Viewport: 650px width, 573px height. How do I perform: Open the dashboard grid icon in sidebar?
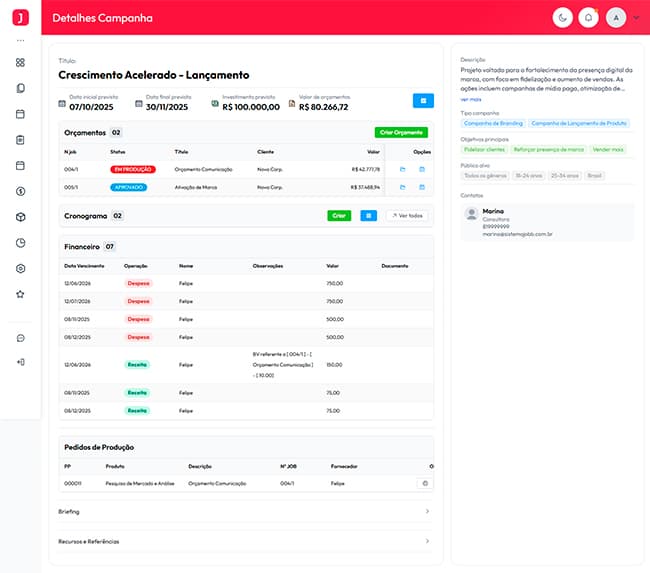point(20,63)
